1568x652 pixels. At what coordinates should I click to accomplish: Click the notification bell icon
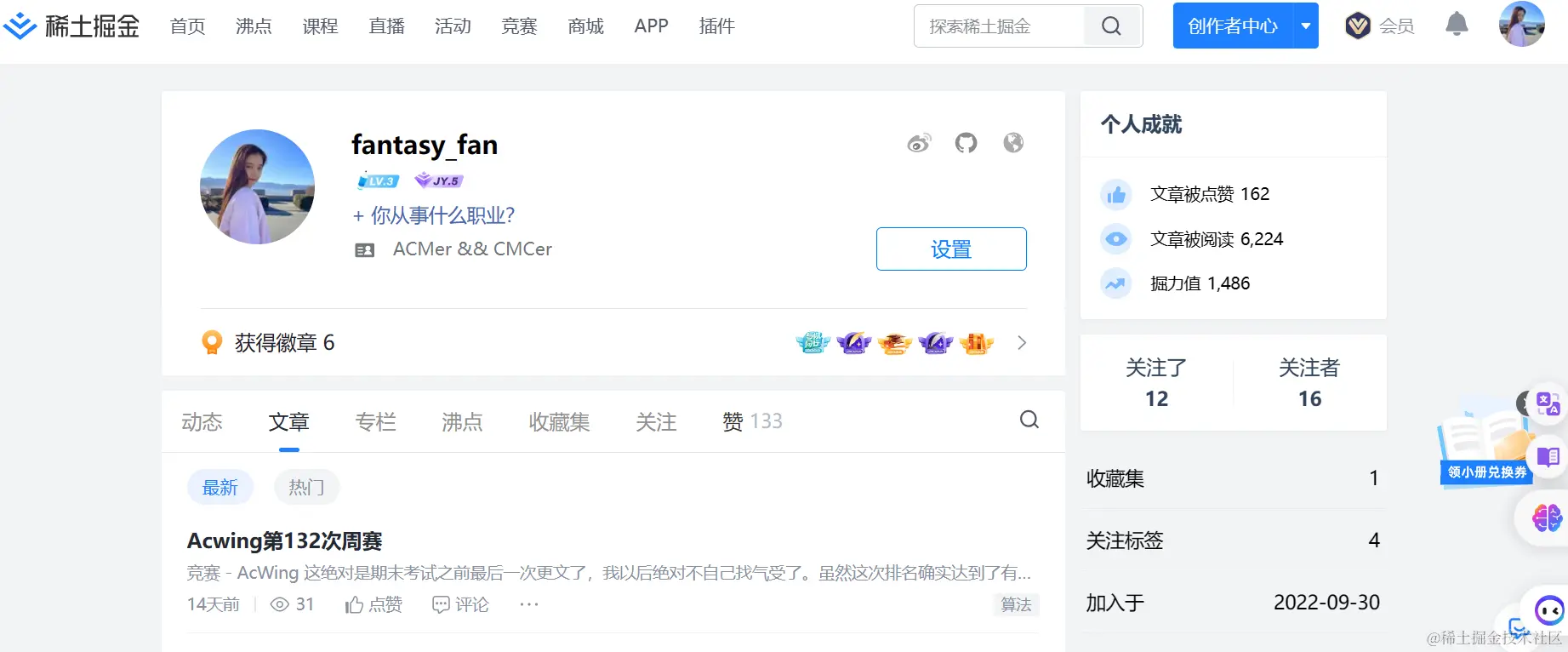coord(1457,25)
